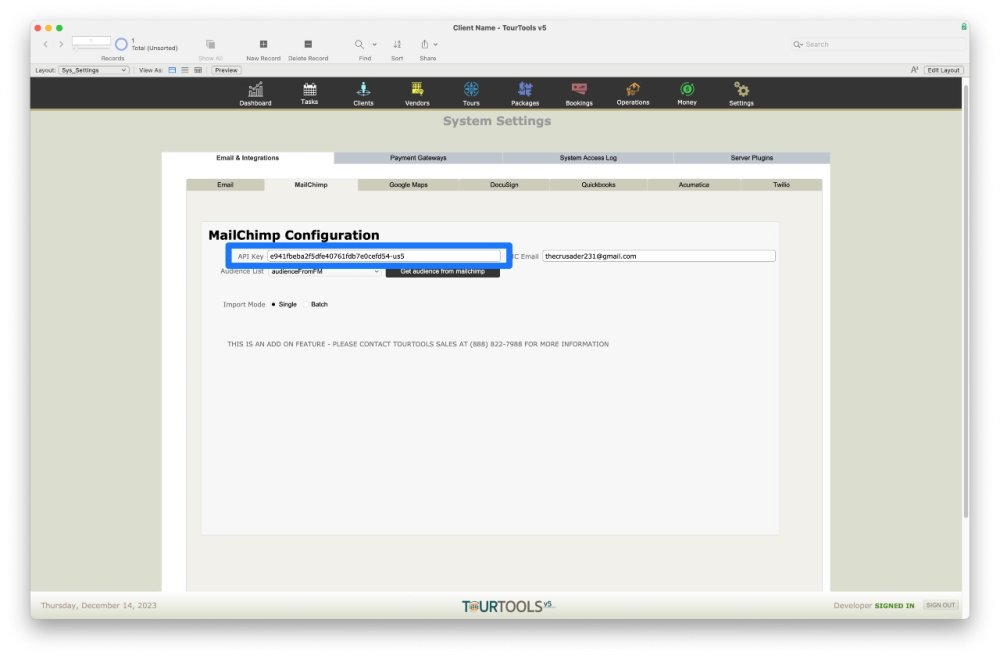
Task: Click the SIGN OUT button
Action: (941, 605)
